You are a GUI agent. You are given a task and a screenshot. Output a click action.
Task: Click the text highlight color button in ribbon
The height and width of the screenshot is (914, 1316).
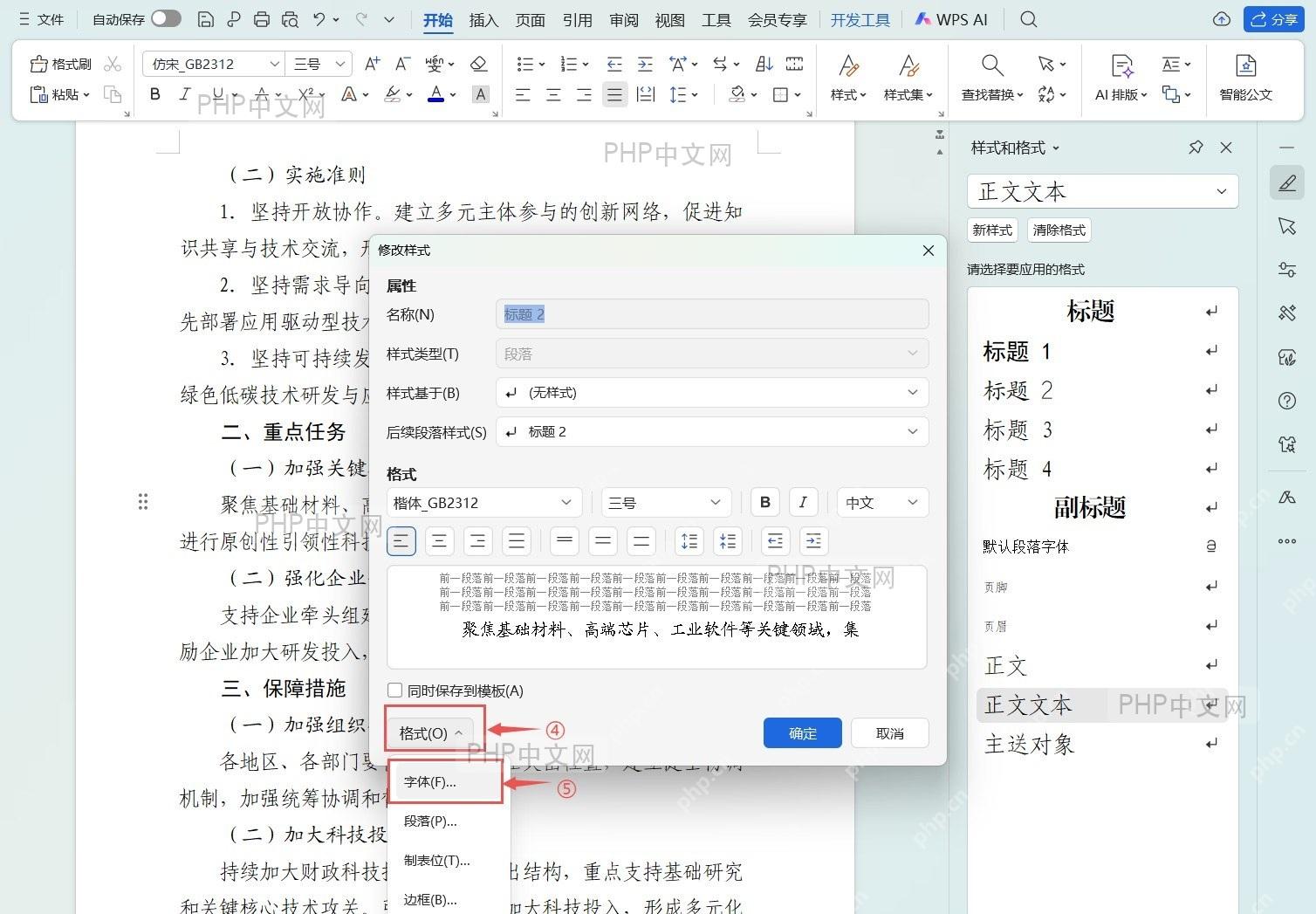pos(393,94)
